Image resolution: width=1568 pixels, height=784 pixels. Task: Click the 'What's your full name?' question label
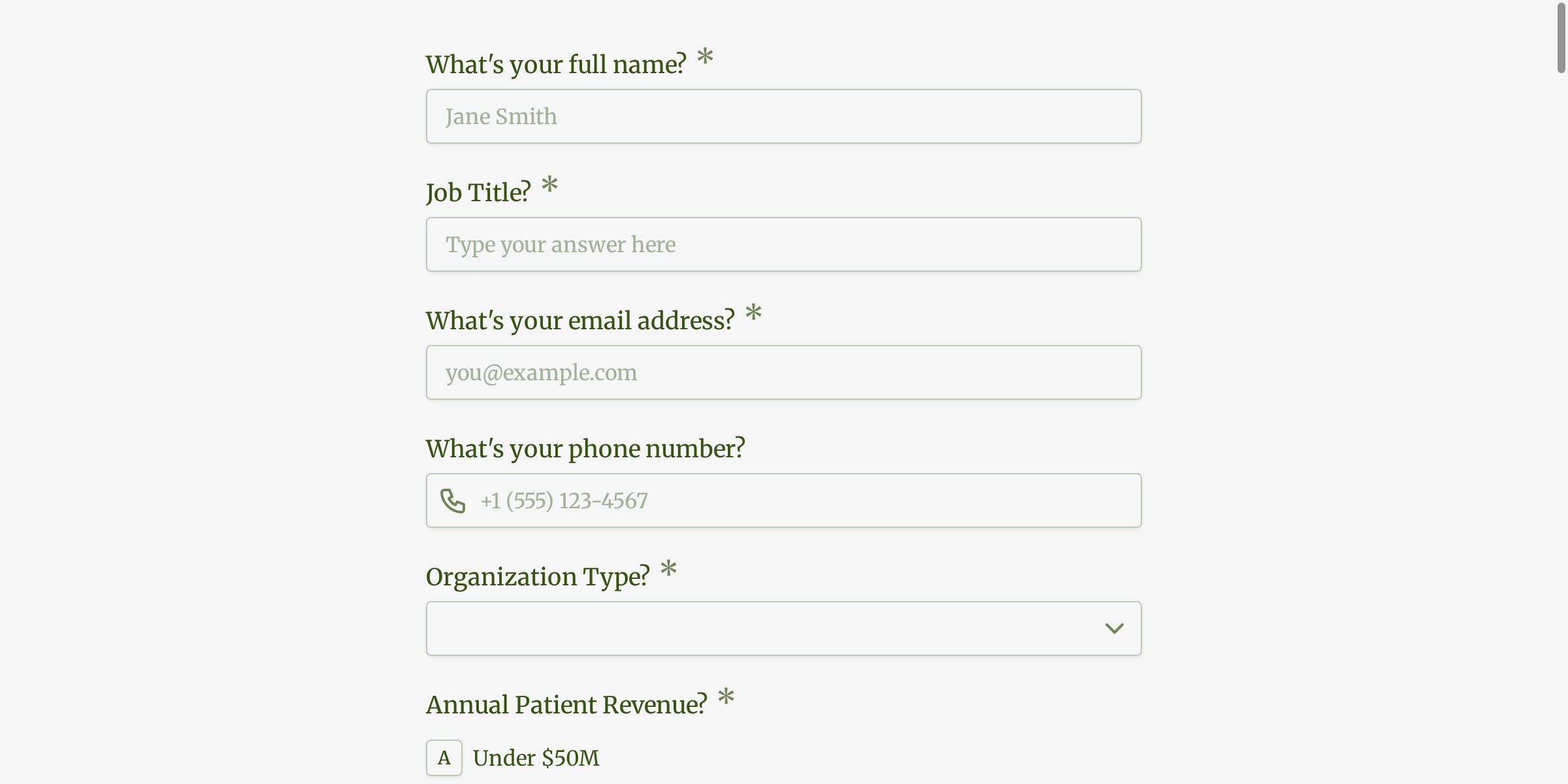coord(556,63)
